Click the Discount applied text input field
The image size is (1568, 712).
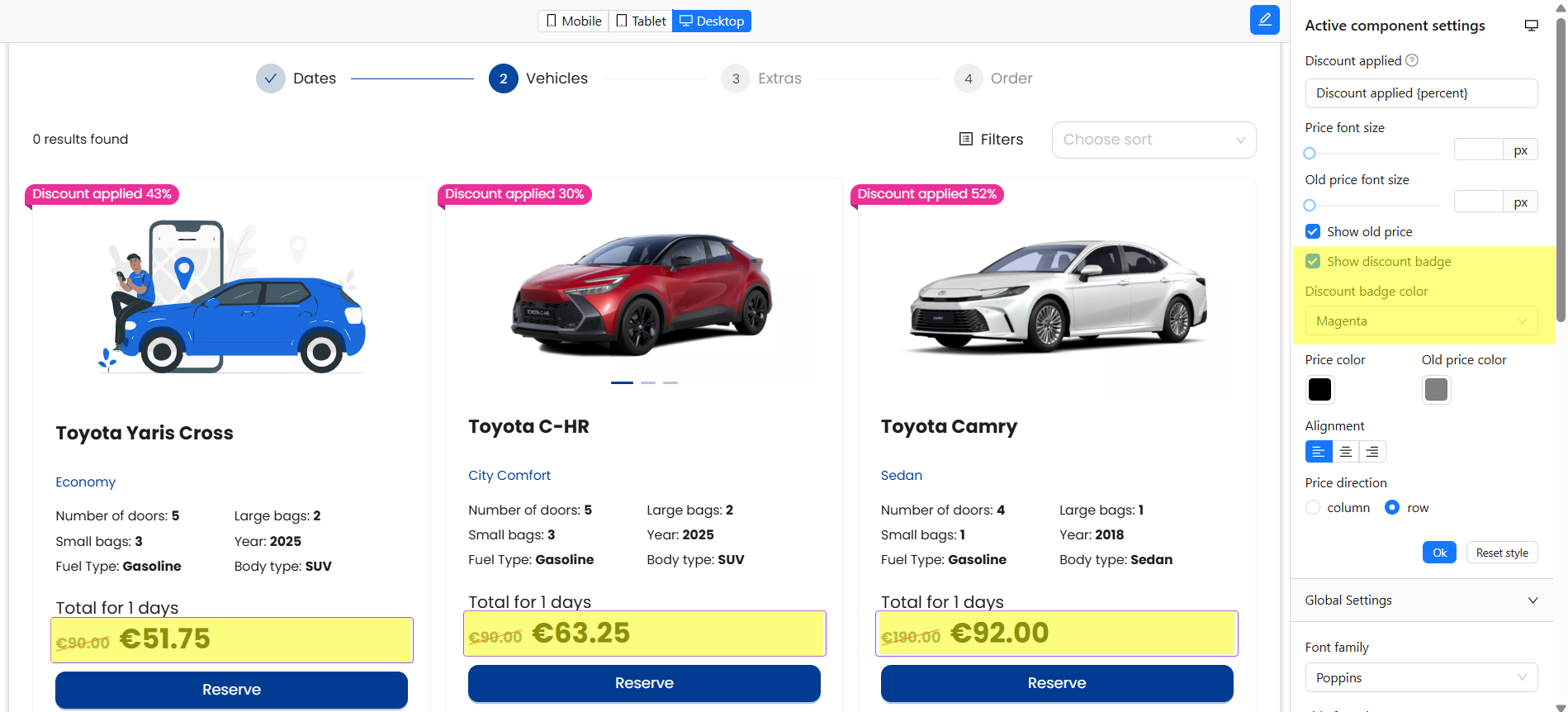1420,93
